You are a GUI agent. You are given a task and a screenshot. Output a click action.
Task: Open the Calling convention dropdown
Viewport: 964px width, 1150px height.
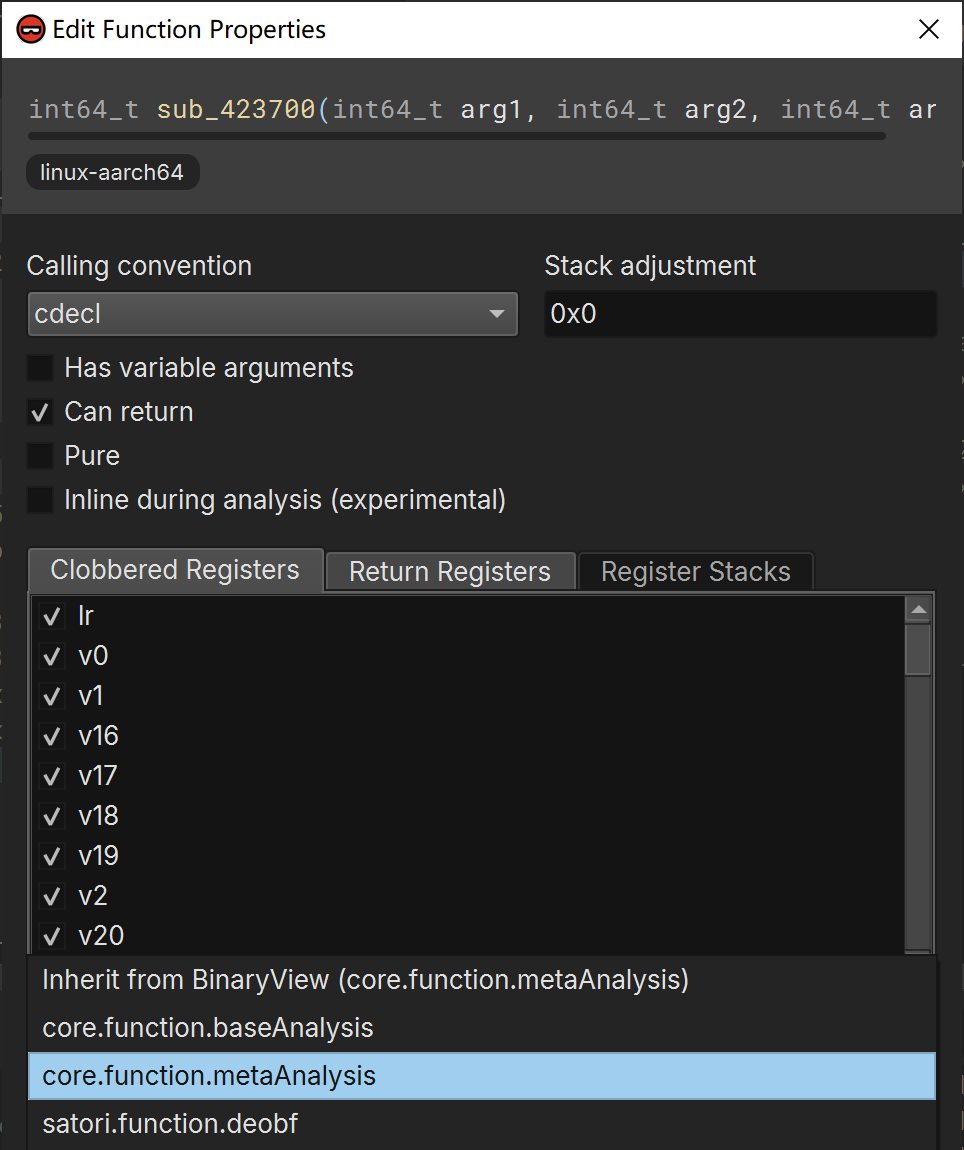272,314
